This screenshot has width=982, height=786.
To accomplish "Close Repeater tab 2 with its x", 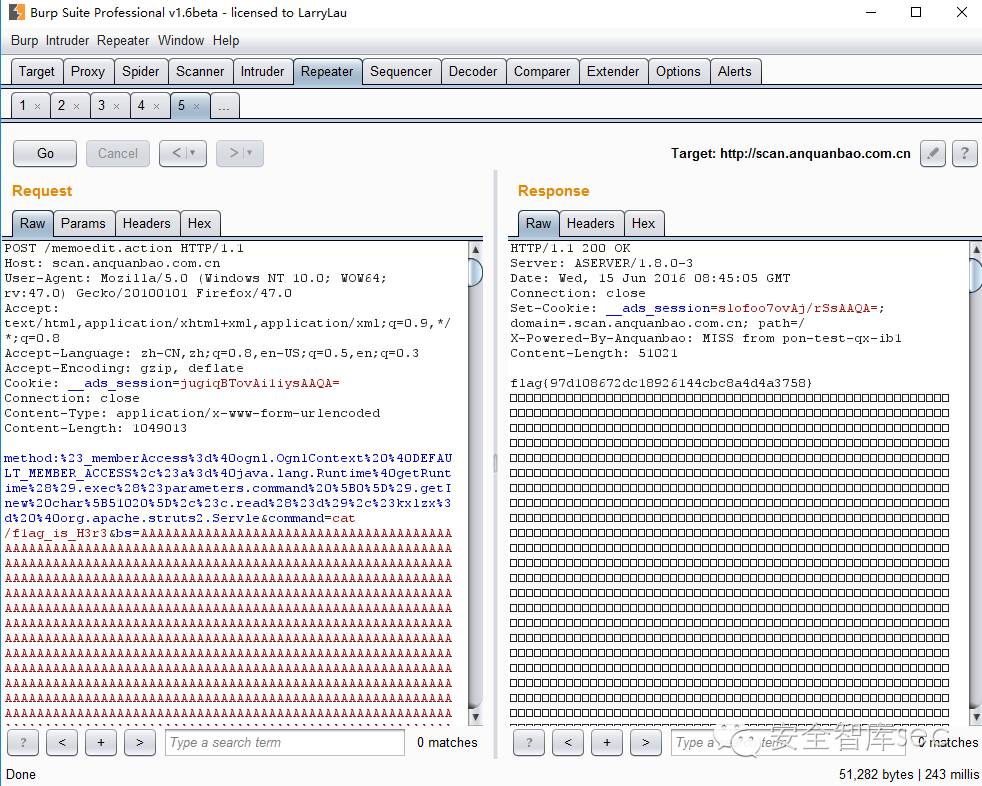I will [x=76, y=106].
